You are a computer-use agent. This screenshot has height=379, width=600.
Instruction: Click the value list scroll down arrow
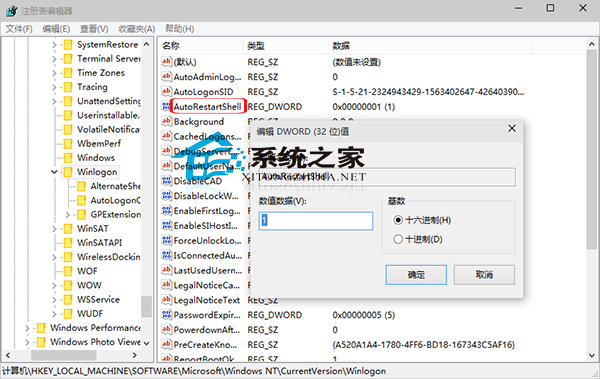[x=592, y=356]
